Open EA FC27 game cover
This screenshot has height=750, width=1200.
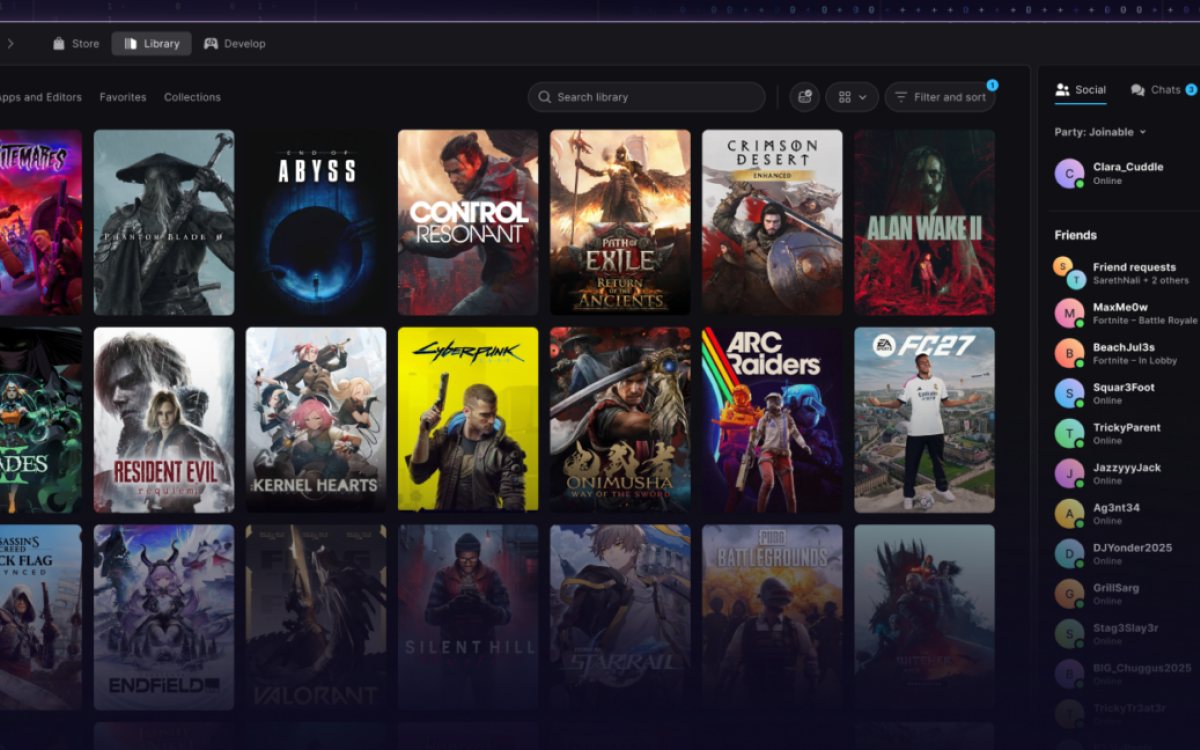tap(924, 420)
